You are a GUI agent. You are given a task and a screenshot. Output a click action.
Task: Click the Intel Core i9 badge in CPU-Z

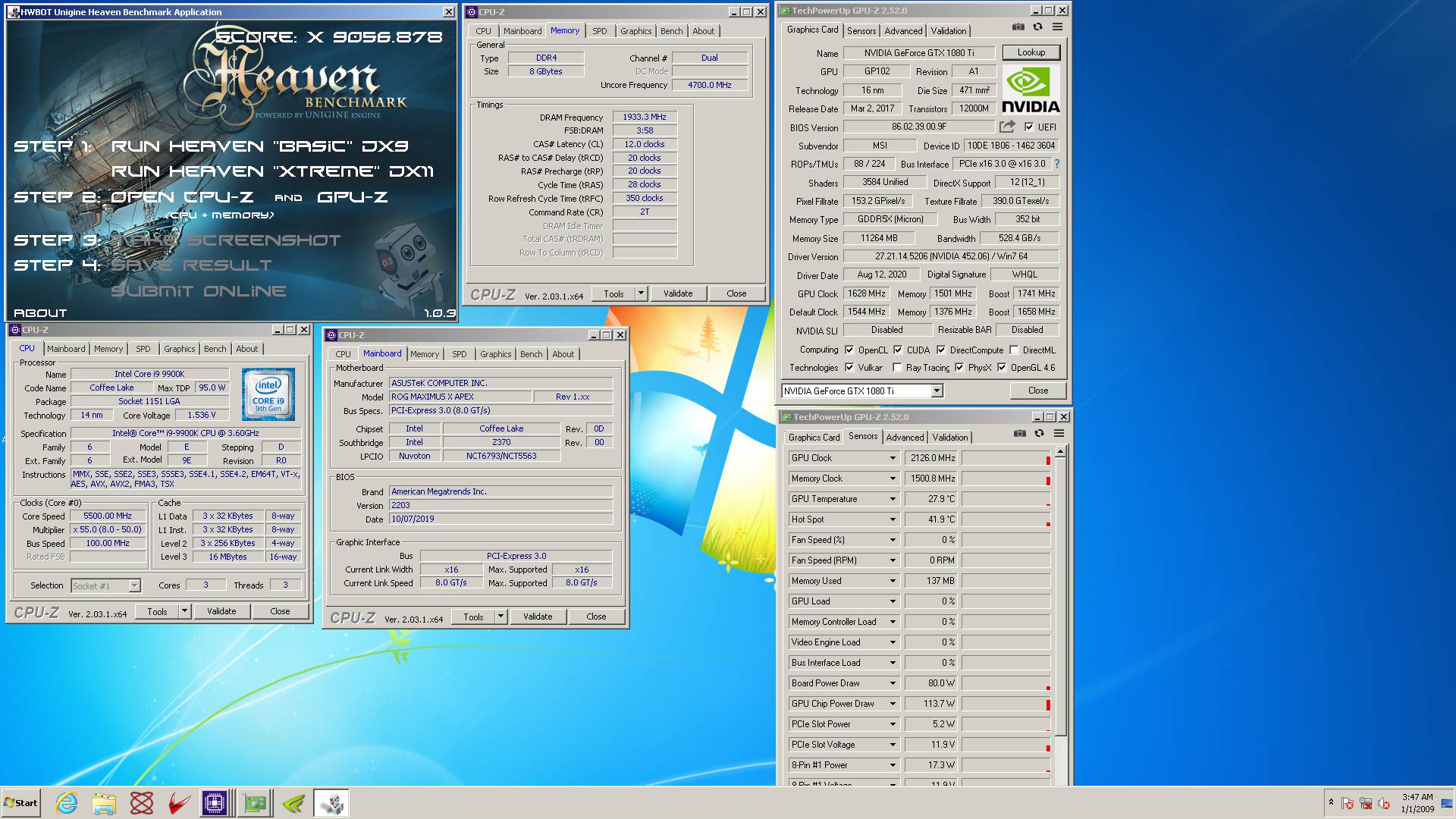pos(268,394)
